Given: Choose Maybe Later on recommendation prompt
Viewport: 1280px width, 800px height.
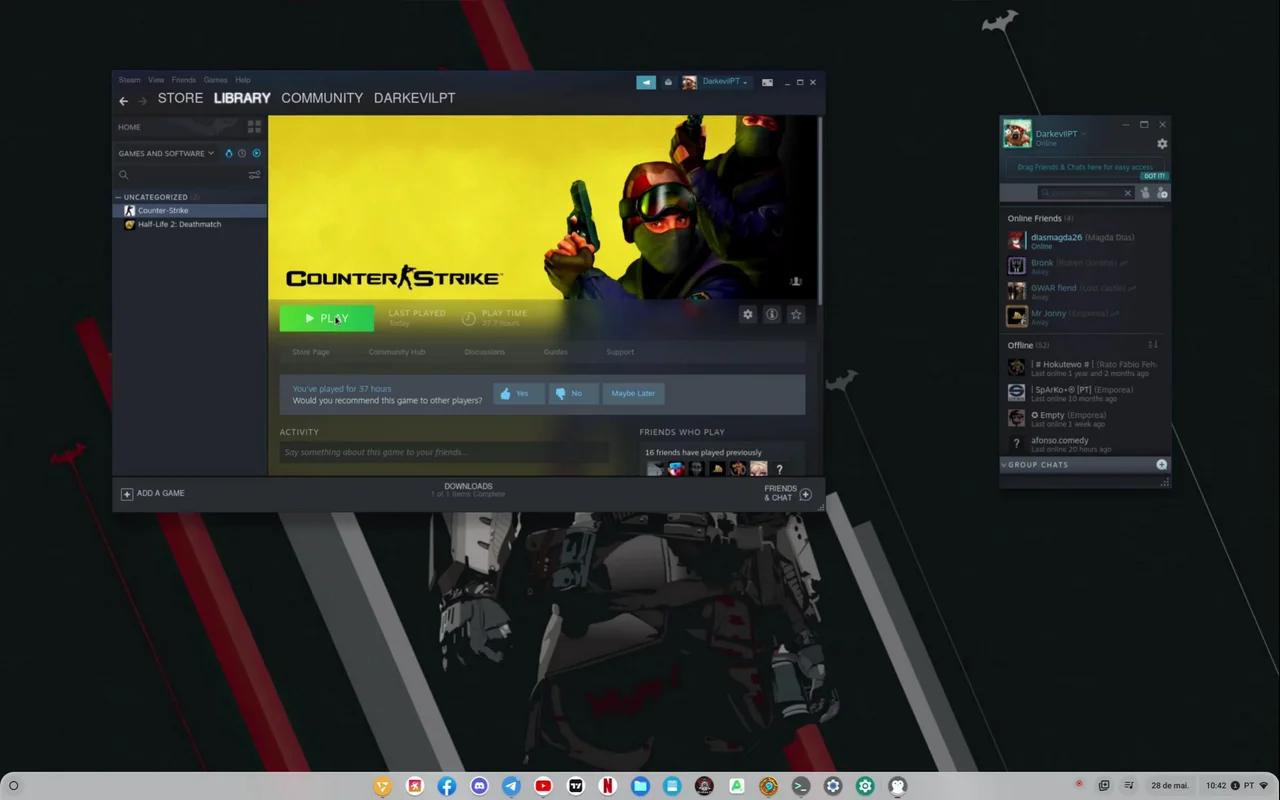Looking at the screenshot, I should click(x=633, y=393).
